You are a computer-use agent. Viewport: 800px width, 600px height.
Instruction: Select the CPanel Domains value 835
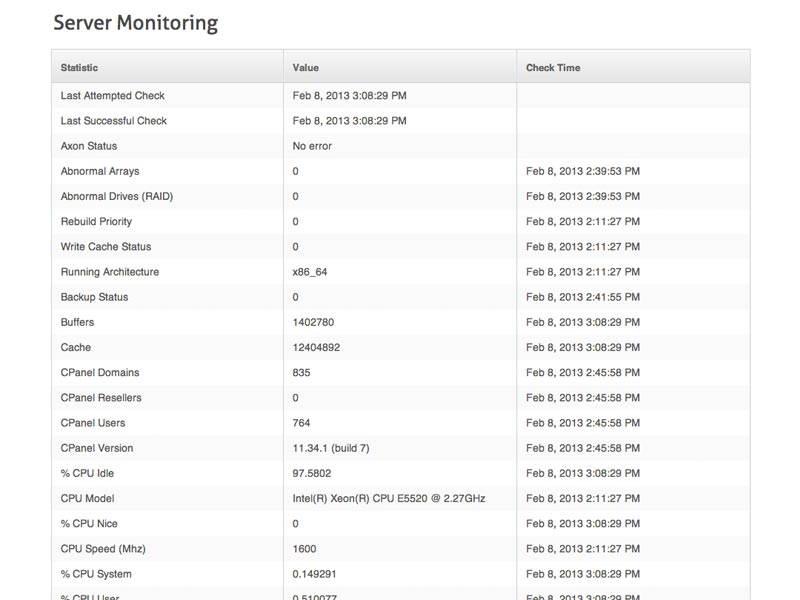click(302, 372)
